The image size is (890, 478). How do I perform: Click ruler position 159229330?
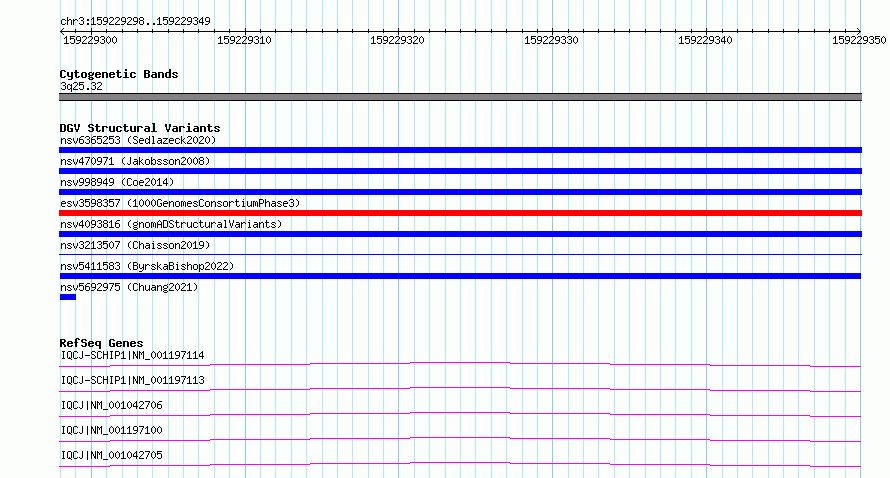coord(551,40)
